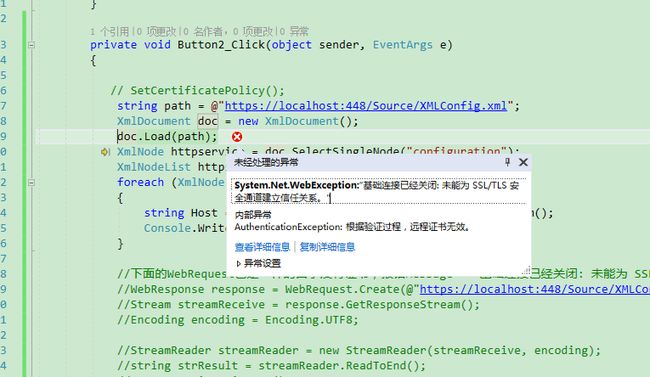Click the doc.Load(path); statement
This screenshot has height=377, width=650.
(x=167, y=136)
